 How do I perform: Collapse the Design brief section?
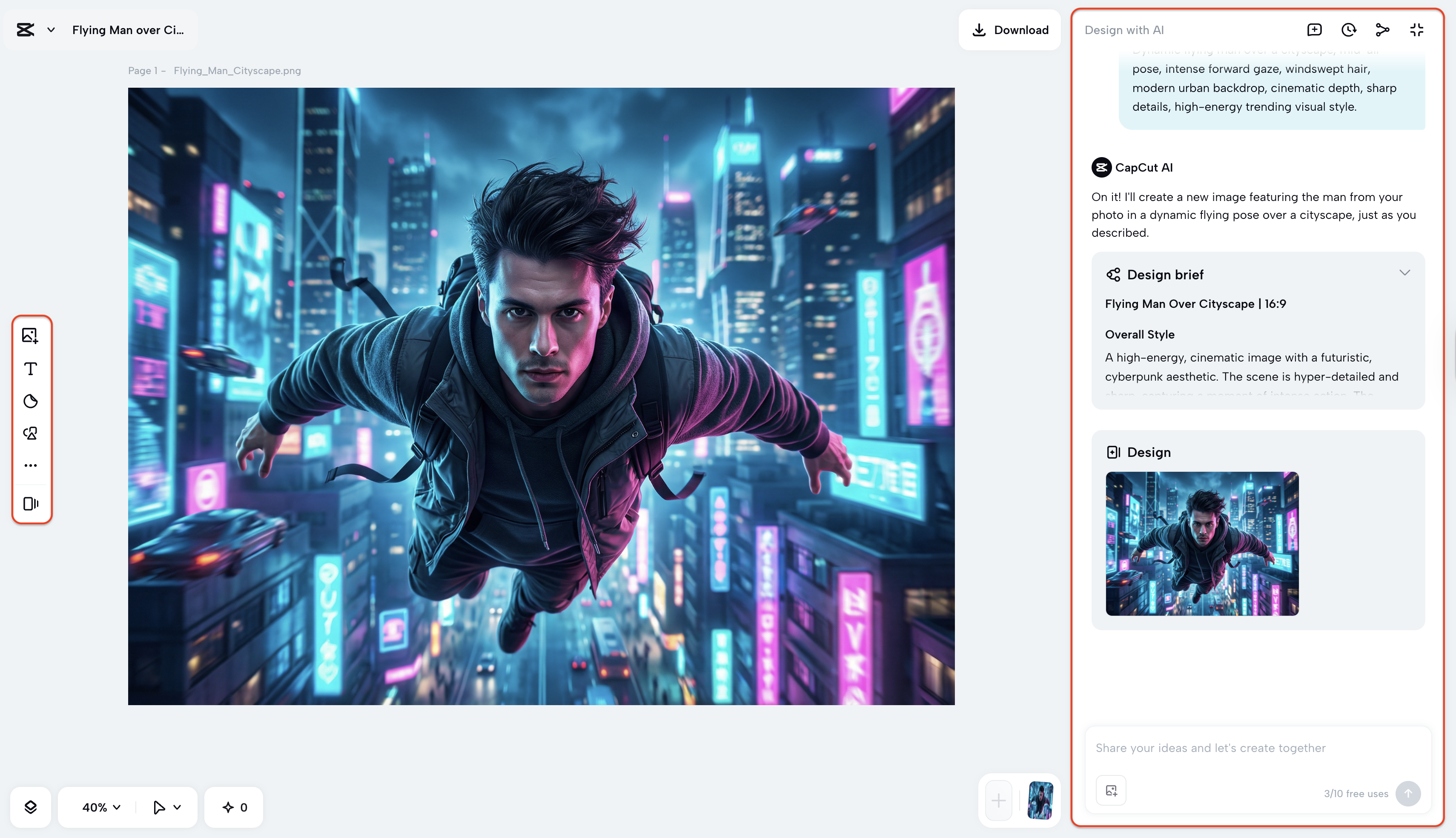1404,273
